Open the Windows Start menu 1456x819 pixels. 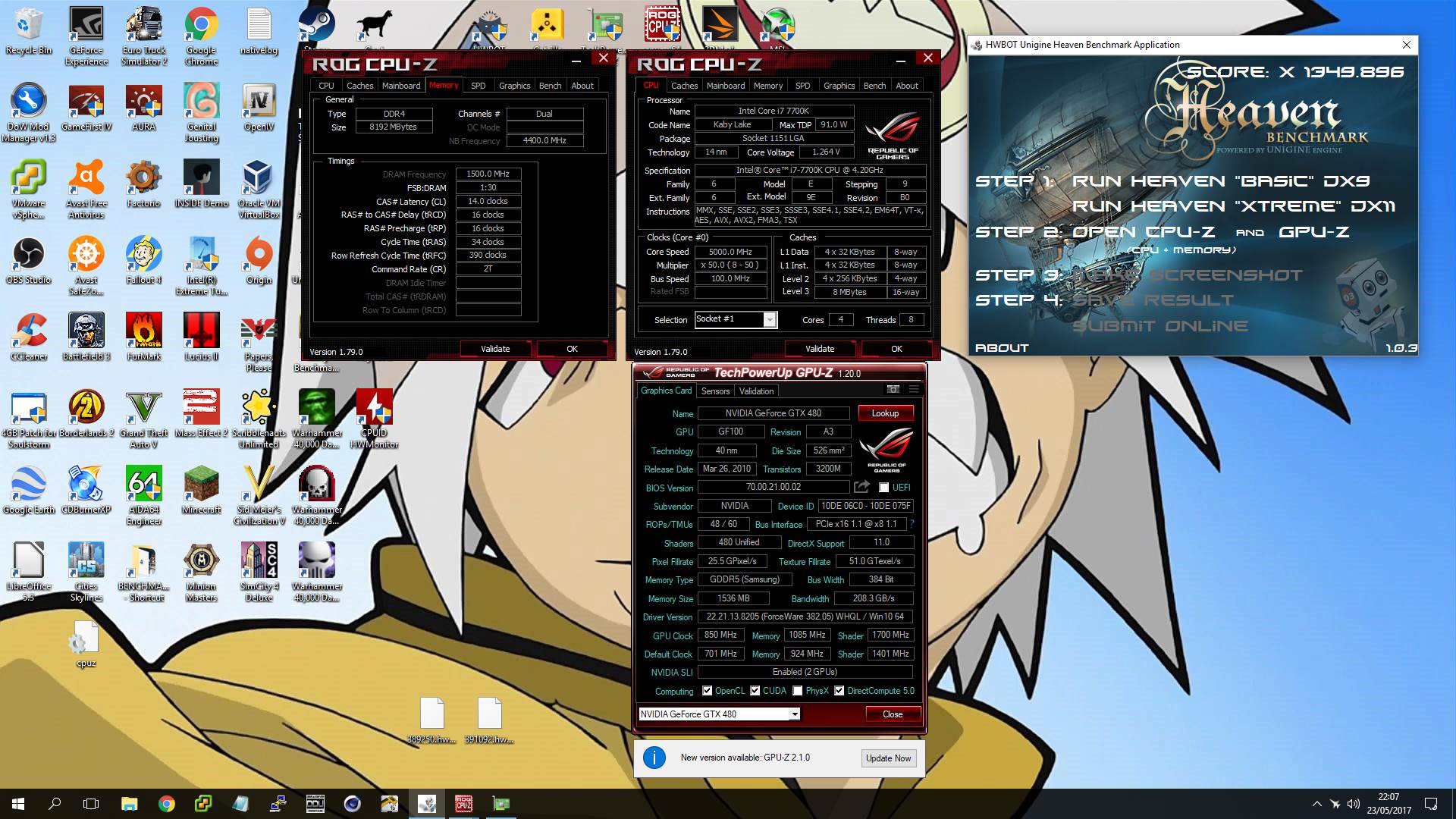pyautogui.click(x=18, y=804)
